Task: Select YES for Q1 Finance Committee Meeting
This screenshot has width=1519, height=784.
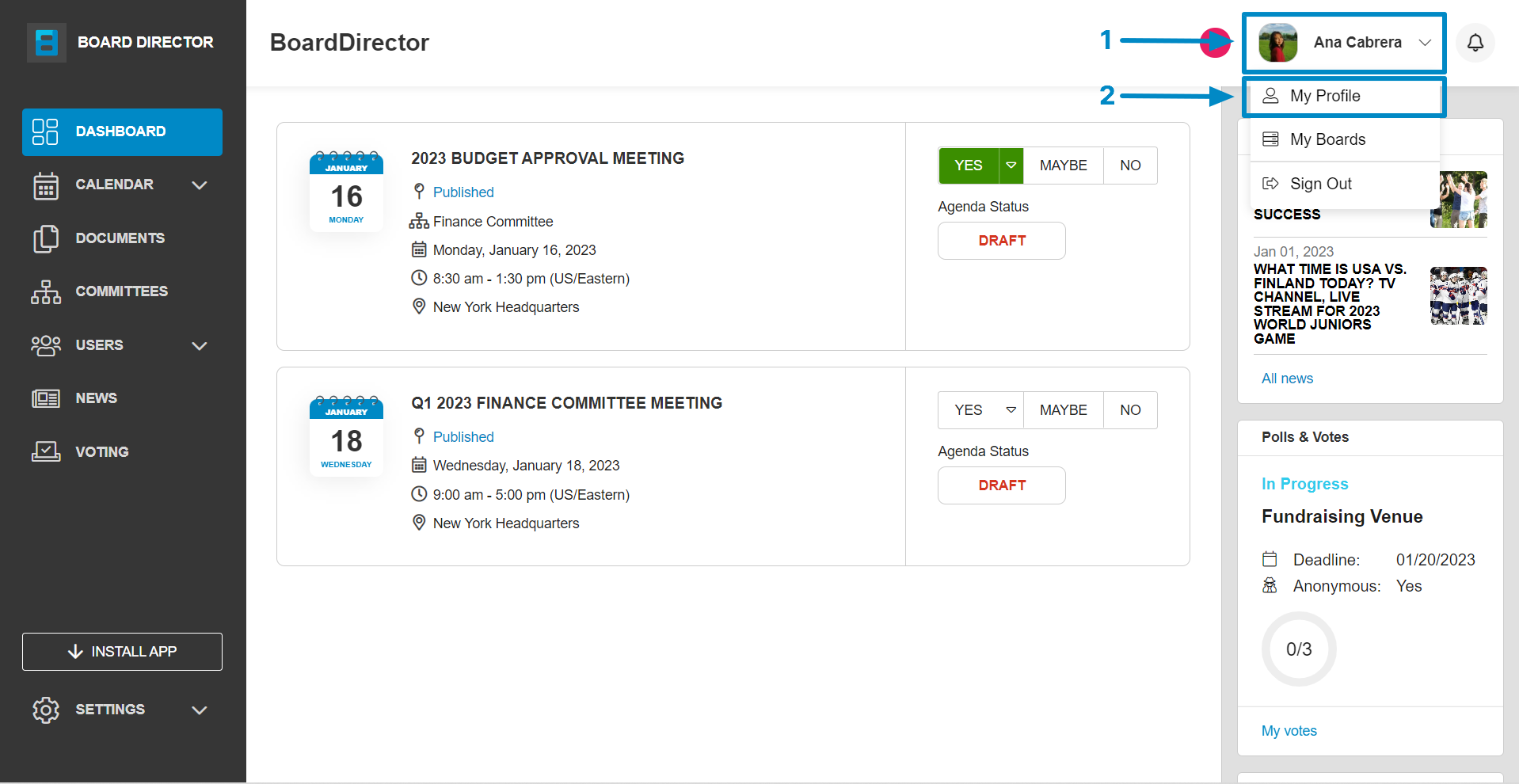Action: click(x=969, y=410)
